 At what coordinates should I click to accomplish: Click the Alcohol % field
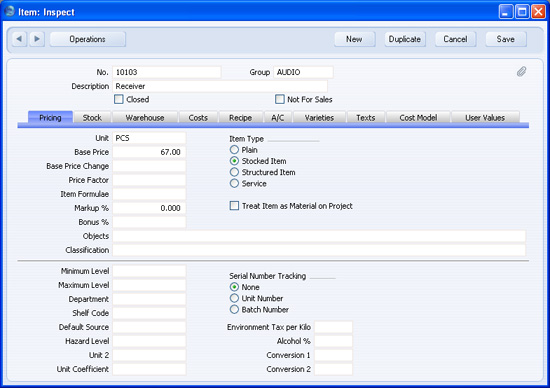click(333, 341)
